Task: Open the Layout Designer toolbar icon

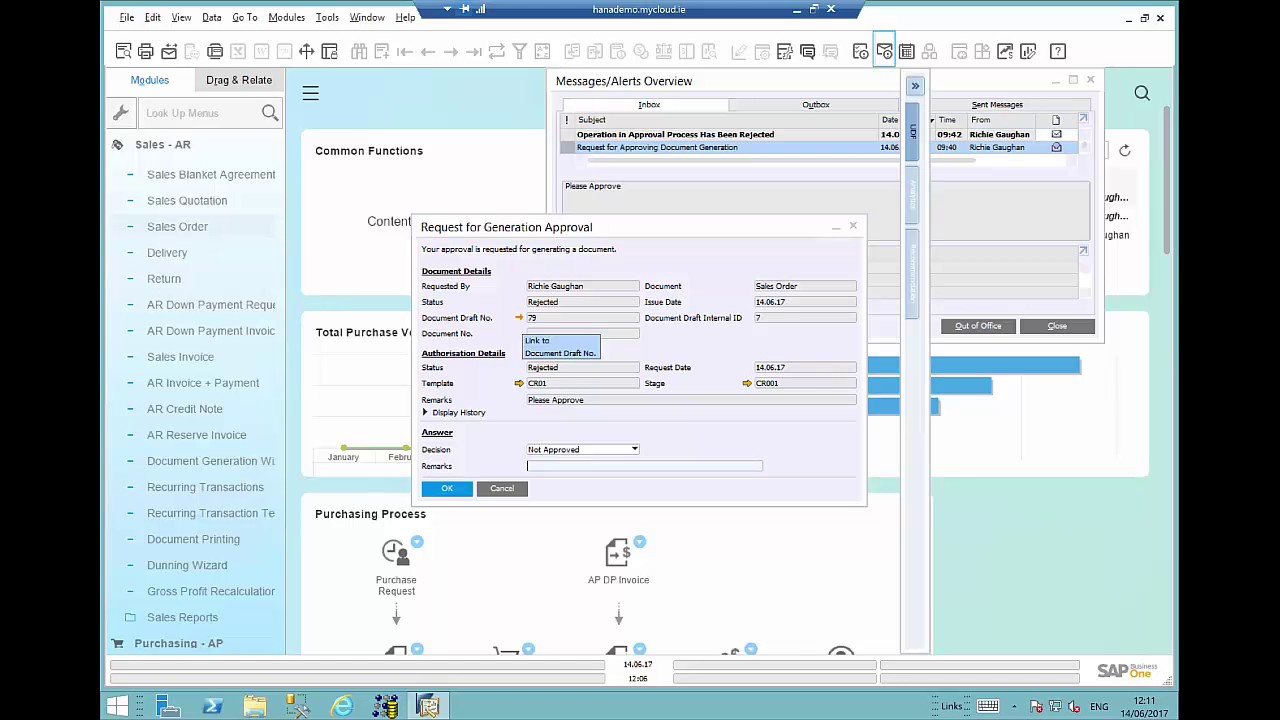Action: tap(329, 51)
